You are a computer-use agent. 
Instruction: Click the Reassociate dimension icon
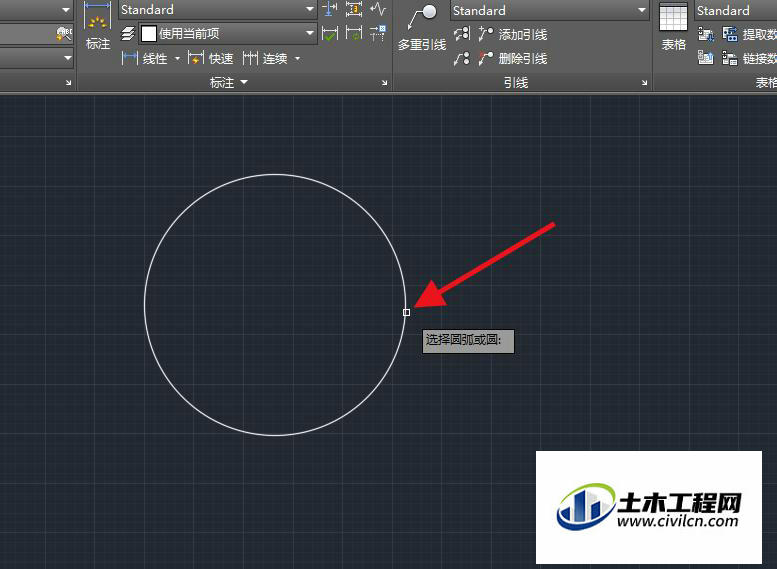(378, 34)
